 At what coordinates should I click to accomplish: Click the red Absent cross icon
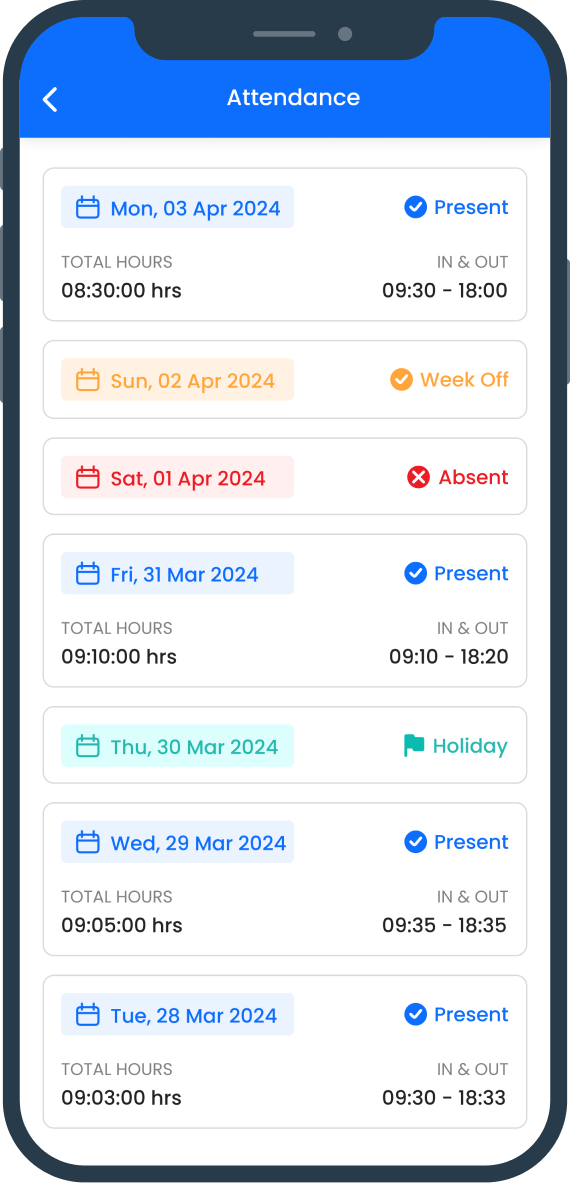pyautogui.click(x=418, y=477)
